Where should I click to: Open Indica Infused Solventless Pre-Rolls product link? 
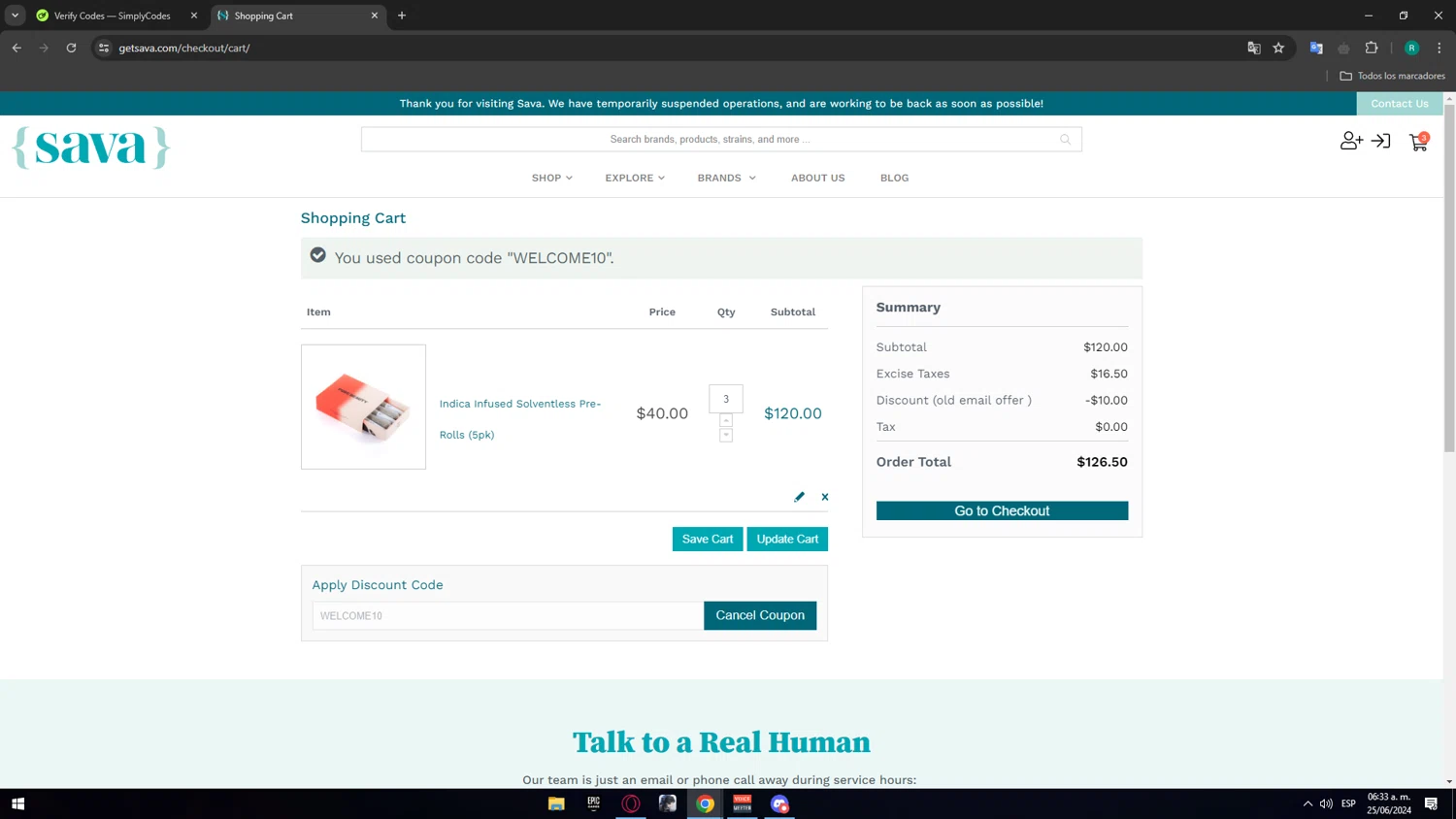pos(520,419)
